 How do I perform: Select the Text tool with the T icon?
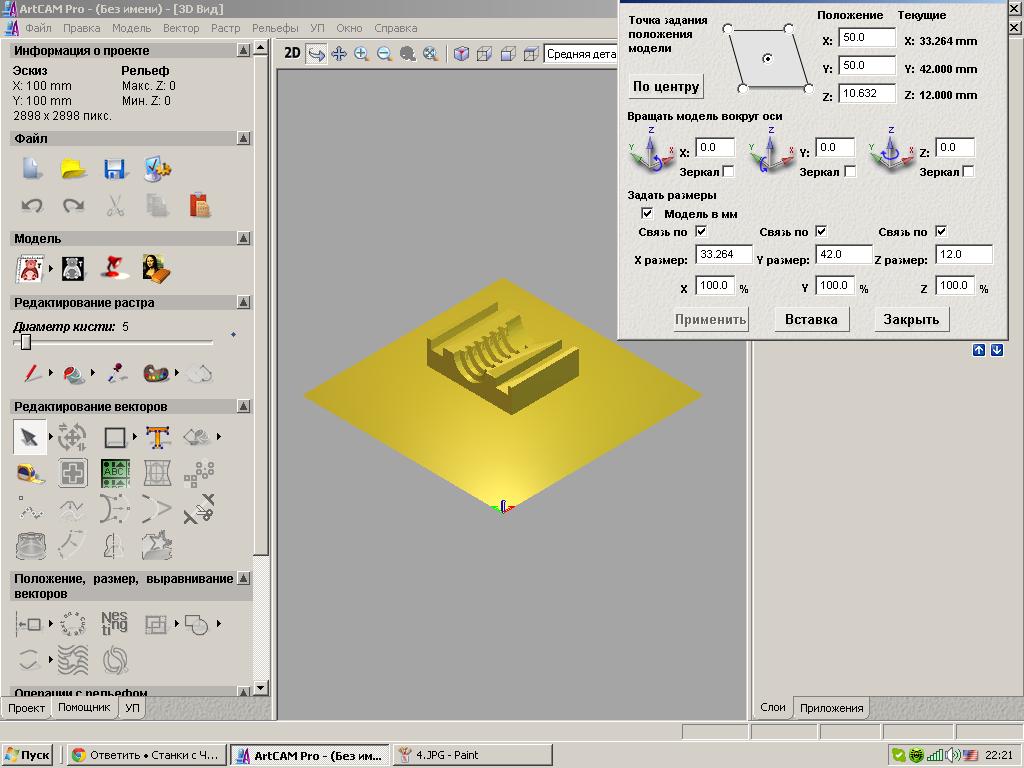[157, 437]
